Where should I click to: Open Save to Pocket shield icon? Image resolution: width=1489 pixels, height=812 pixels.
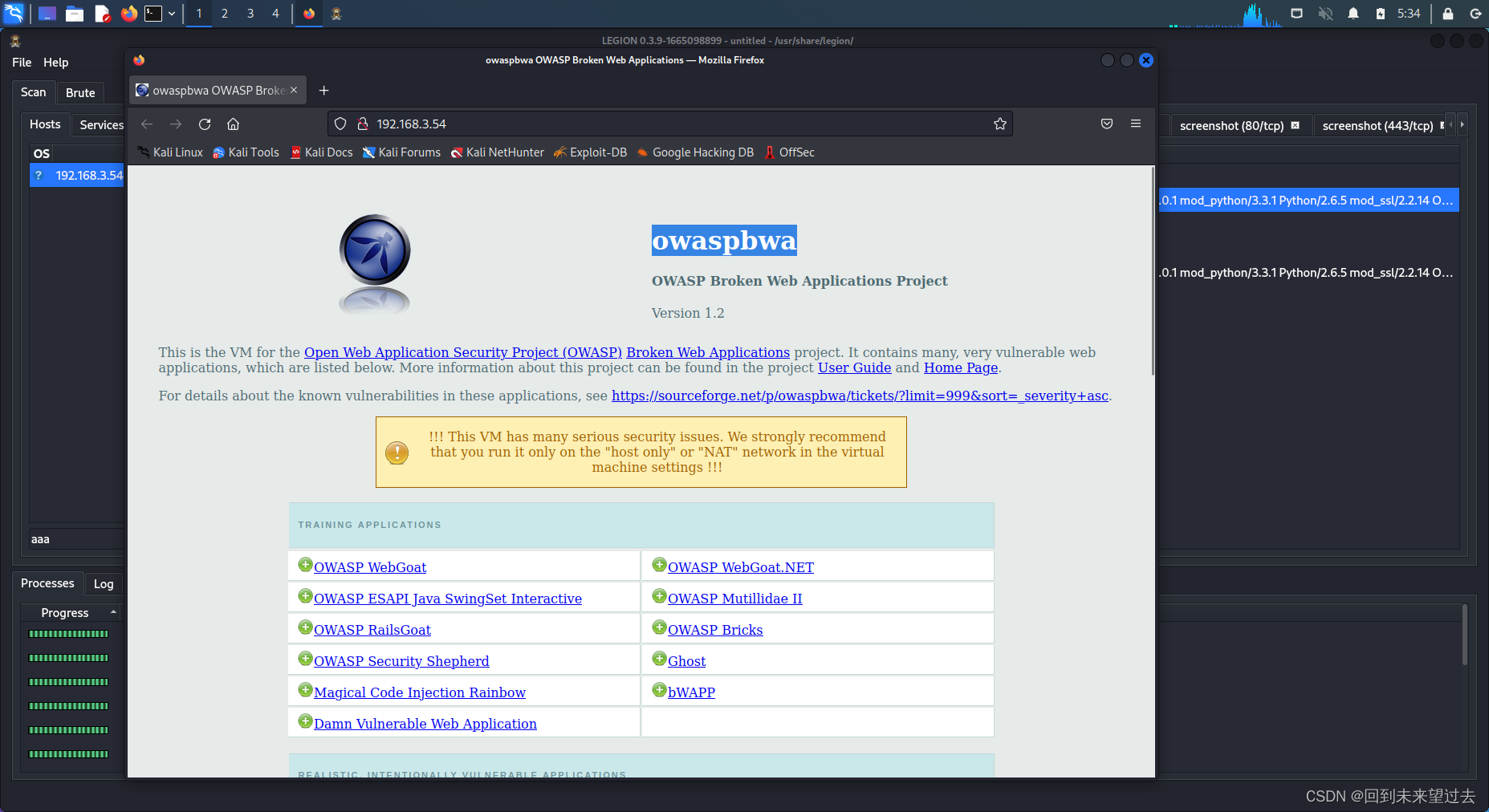(x=1107, y=124)
